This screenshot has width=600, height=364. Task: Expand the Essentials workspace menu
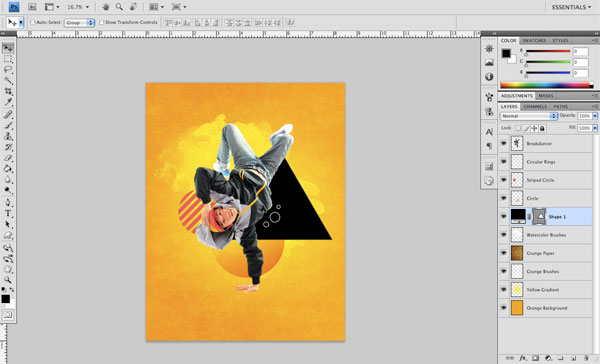(x=571, y=7)
